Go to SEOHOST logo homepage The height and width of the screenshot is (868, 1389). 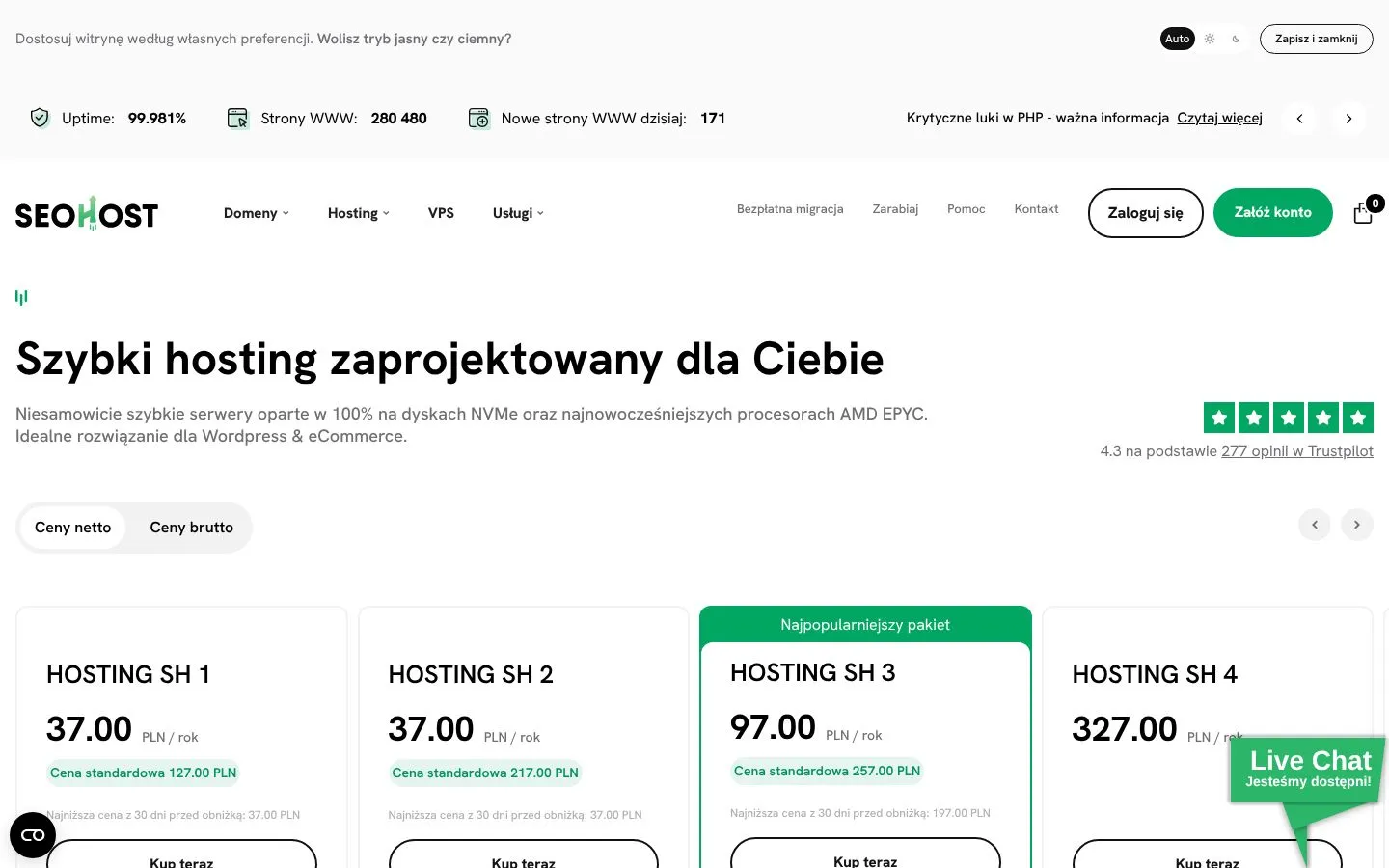[87, 213]
